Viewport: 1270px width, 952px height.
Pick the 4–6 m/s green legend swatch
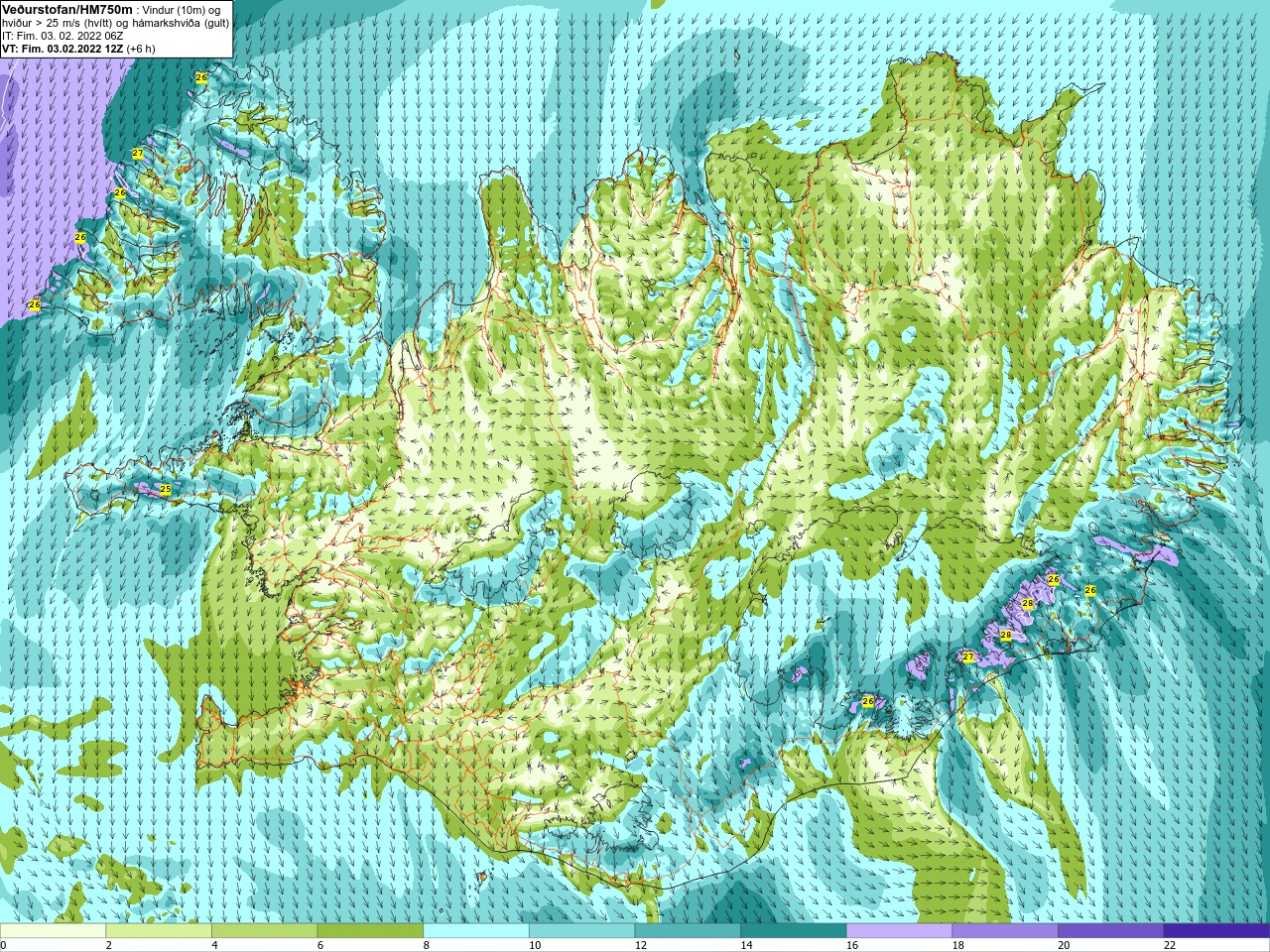[x=264, y=930]
